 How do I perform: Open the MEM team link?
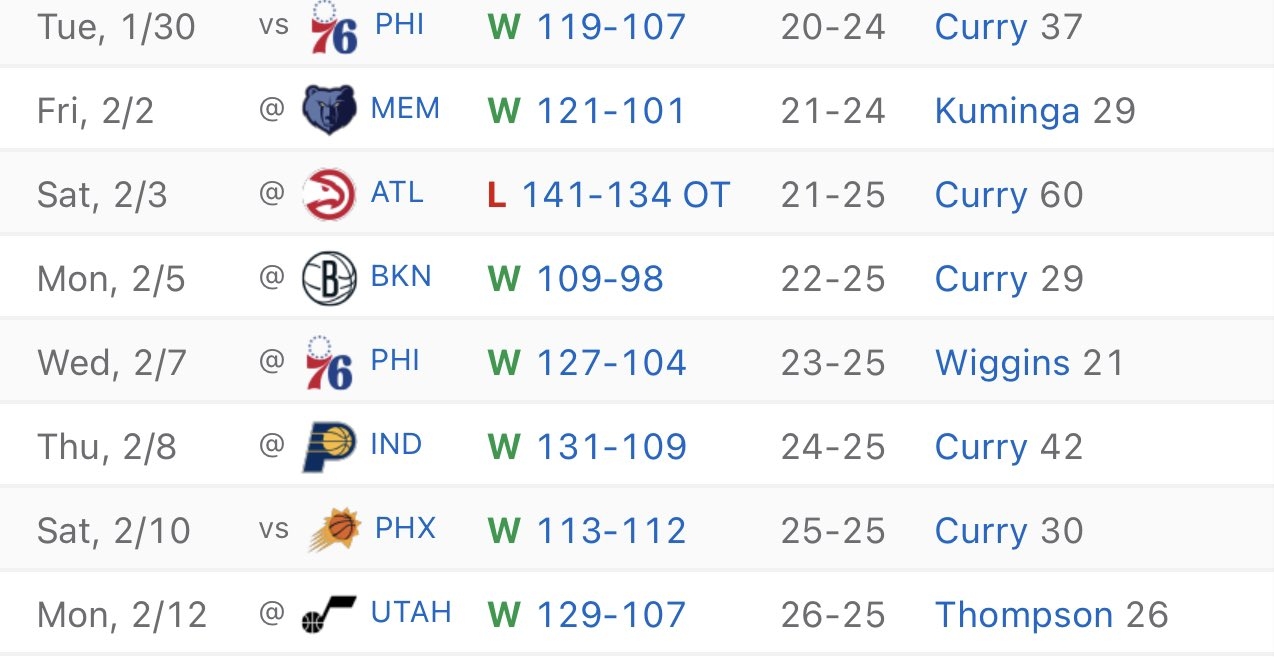405,108
